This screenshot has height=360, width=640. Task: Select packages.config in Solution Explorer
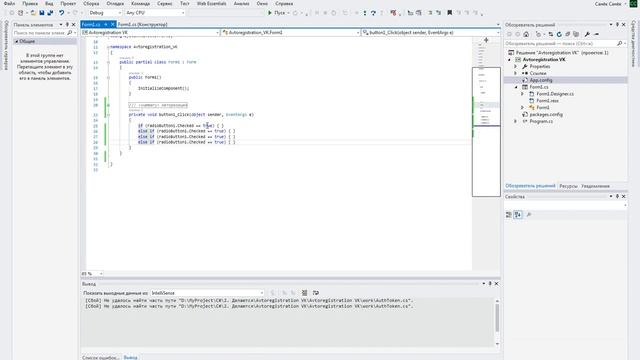click(546, 115)
